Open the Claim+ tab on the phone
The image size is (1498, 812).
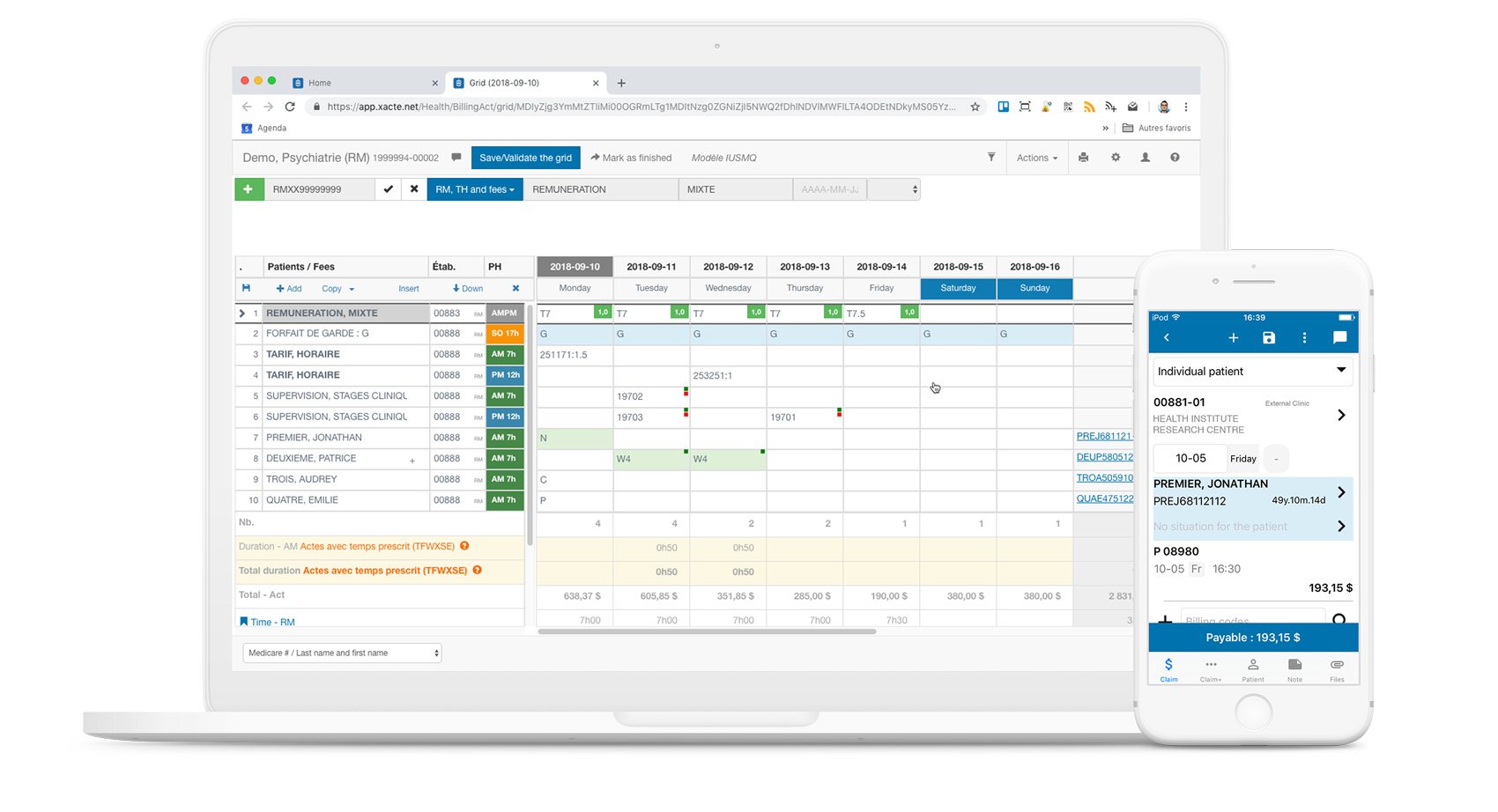[1211, 669]
